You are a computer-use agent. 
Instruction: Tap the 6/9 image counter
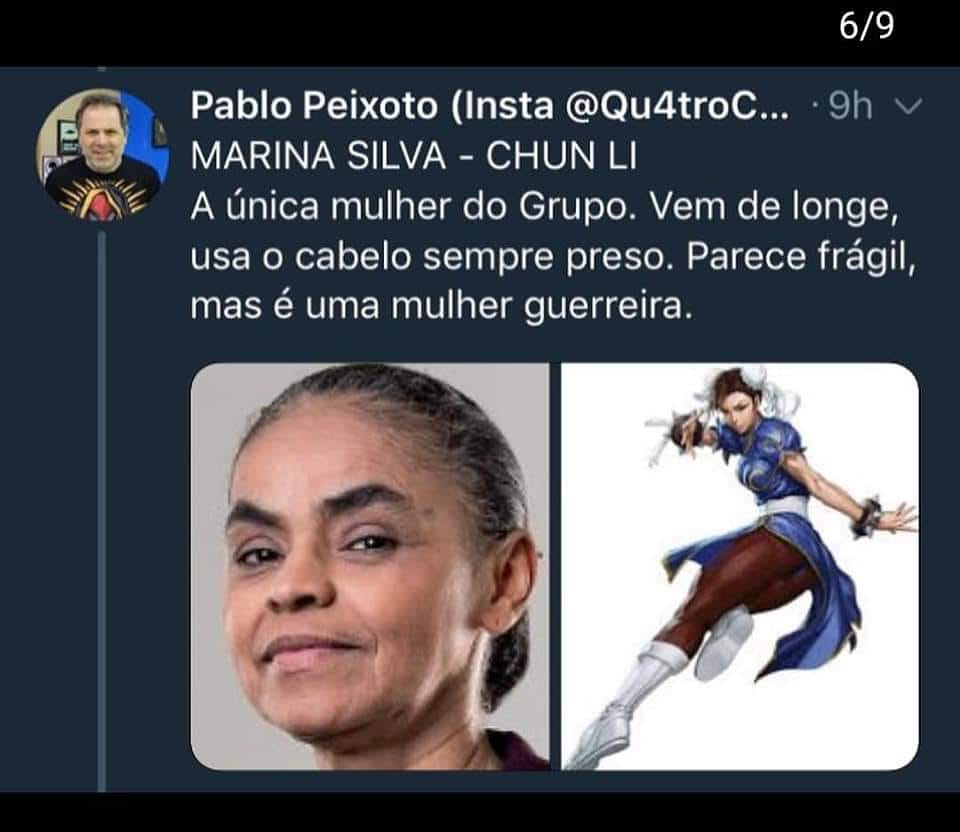[x=866, y=26]
